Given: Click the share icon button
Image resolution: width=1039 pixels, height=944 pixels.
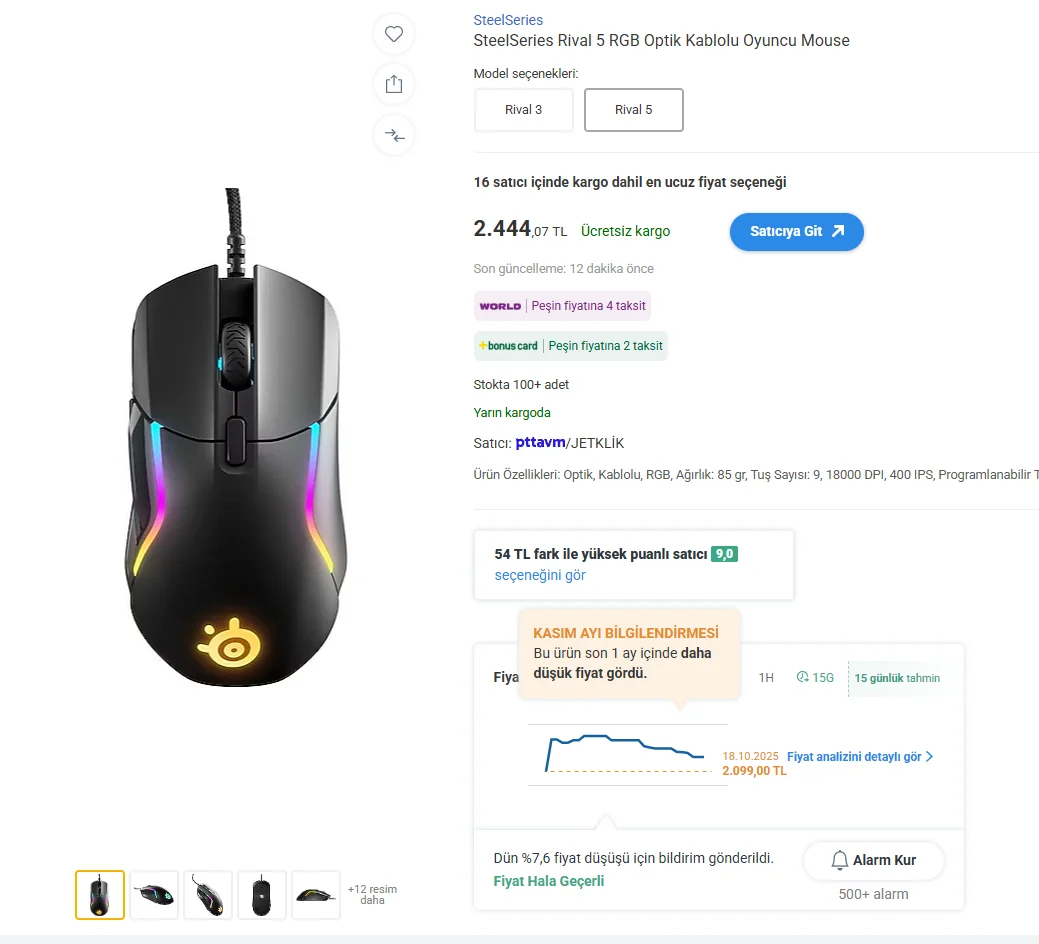Looking at the screenshot, I should [x=394, y=84].
